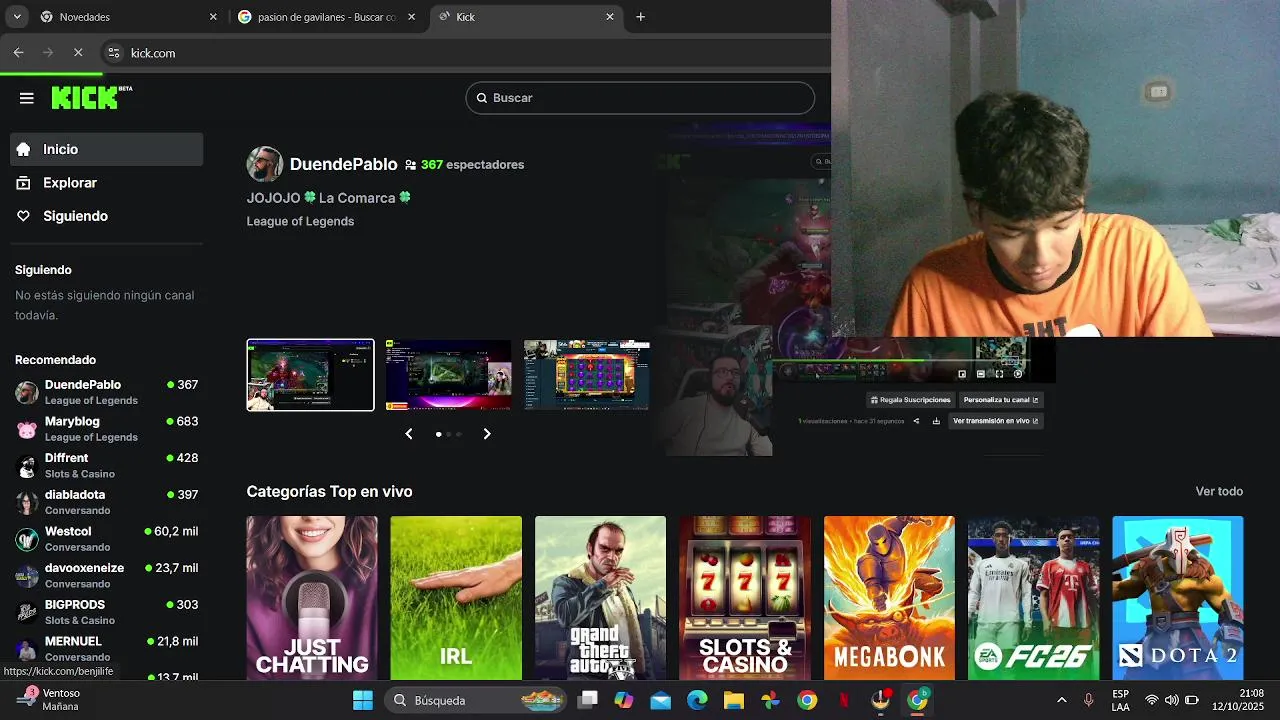Click the microphone tray icon
The width and height of the screenshot is (1280, 720).
(x=1089, y=700)
